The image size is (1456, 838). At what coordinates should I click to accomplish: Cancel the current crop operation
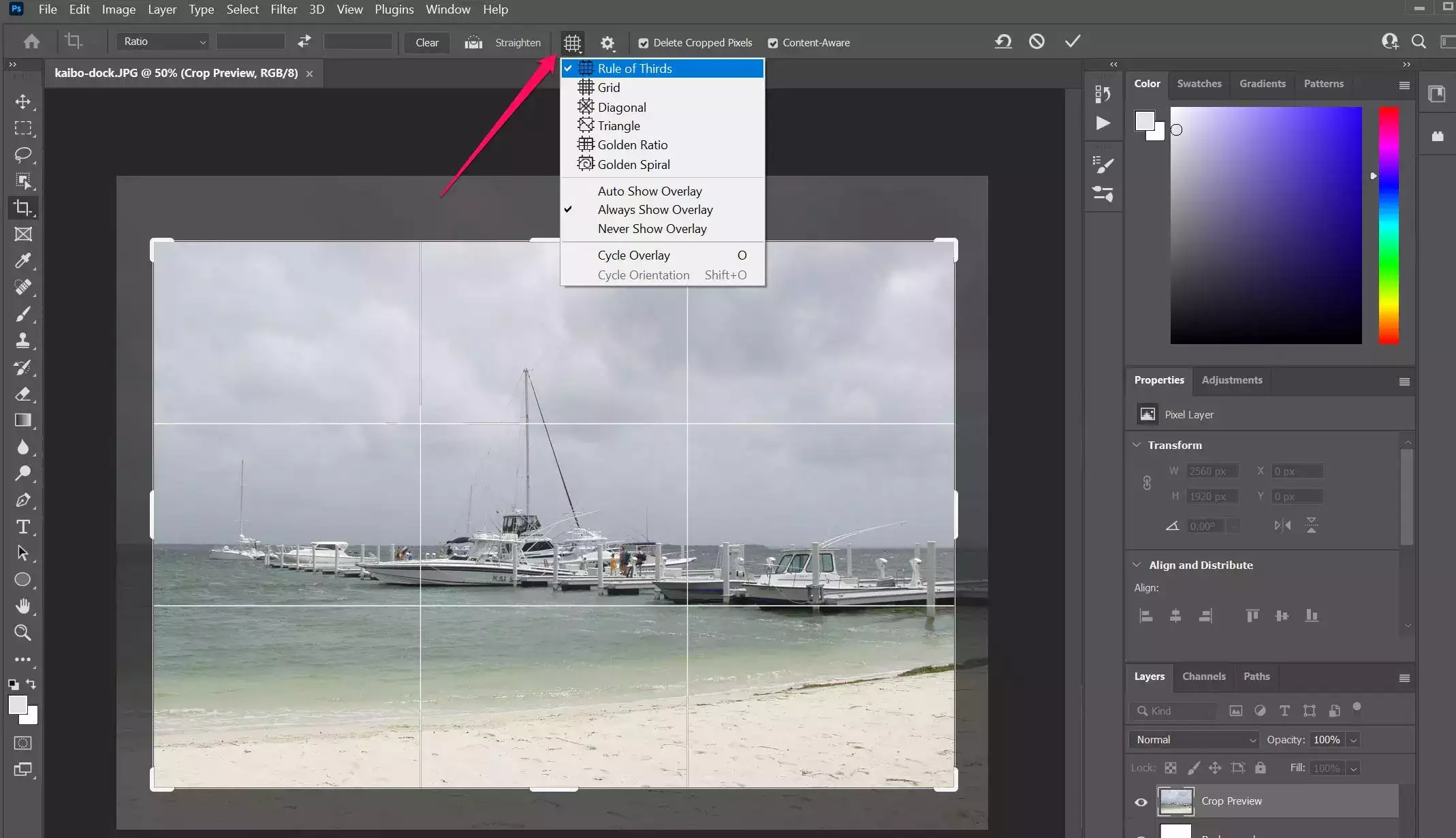click(1036, 42)
